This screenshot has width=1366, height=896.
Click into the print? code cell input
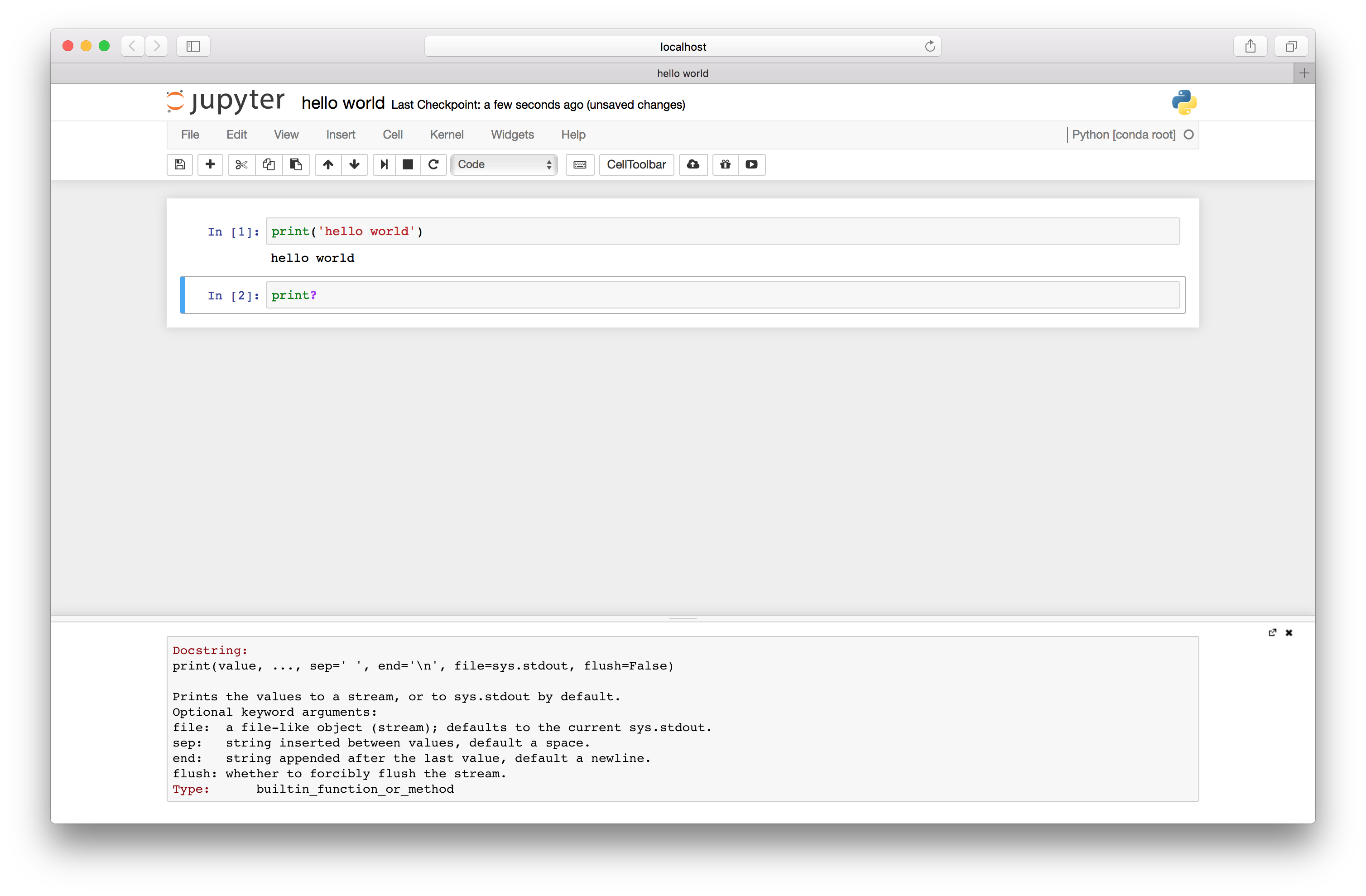[722, 295]
